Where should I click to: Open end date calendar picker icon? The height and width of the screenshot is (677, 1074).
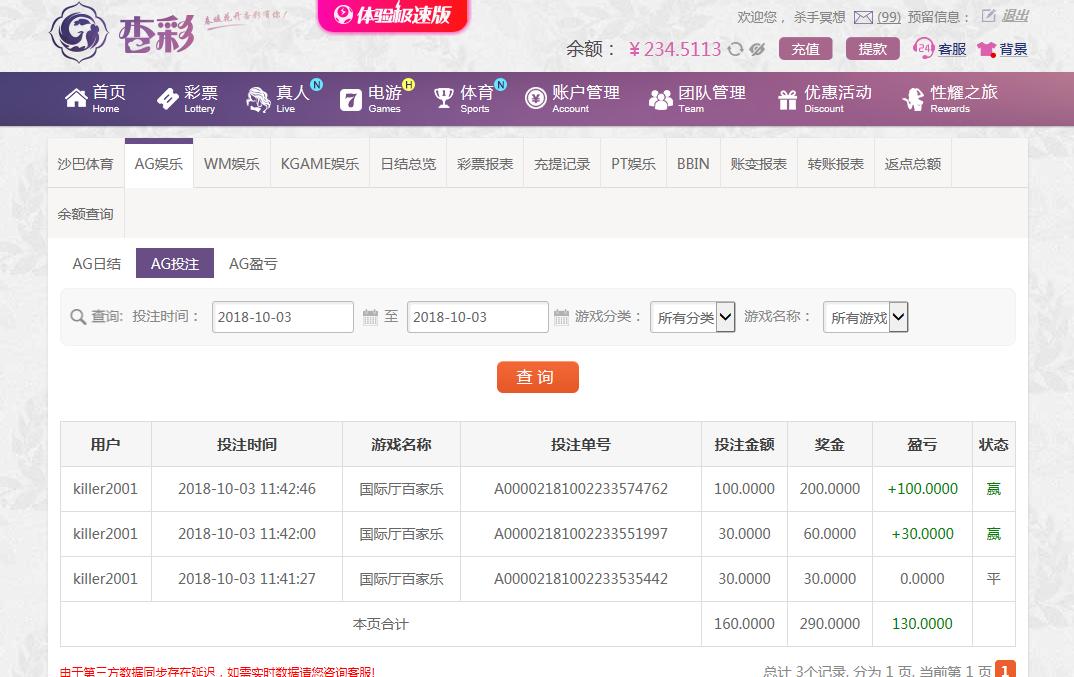click(561, 317)
